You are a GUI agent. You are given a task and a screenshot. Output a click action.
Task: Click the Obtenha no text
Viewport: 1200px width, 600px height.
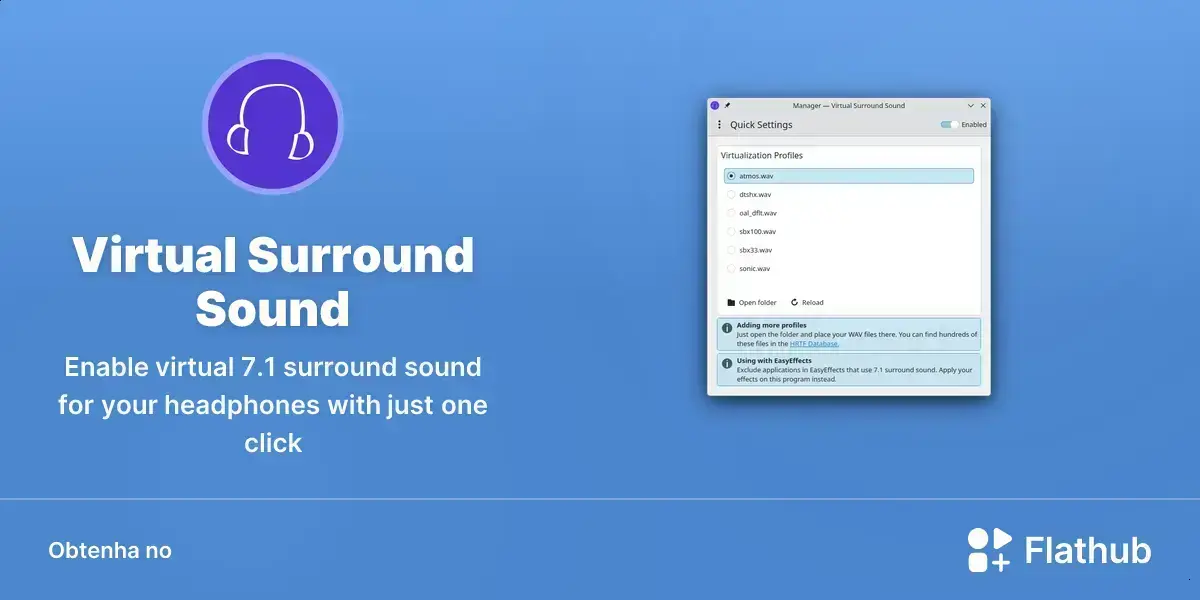(110, 550)
